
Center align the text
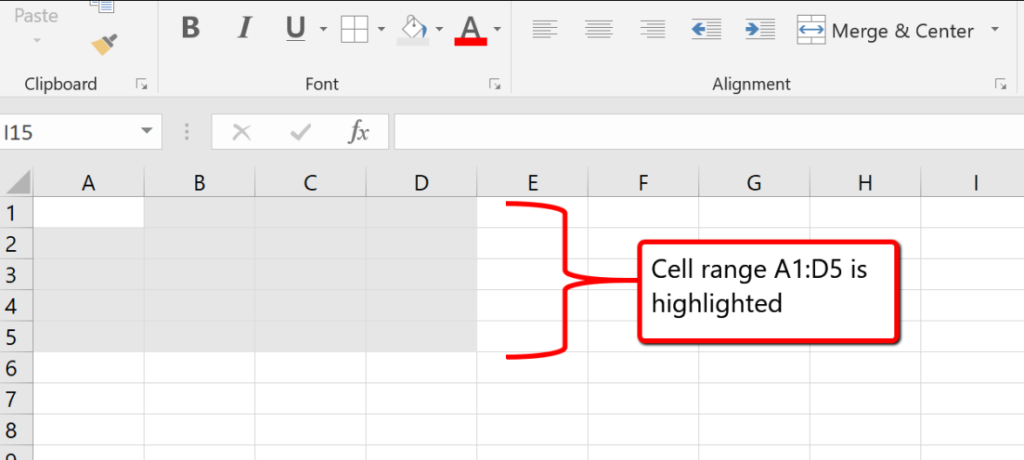(x=598, y=29)
